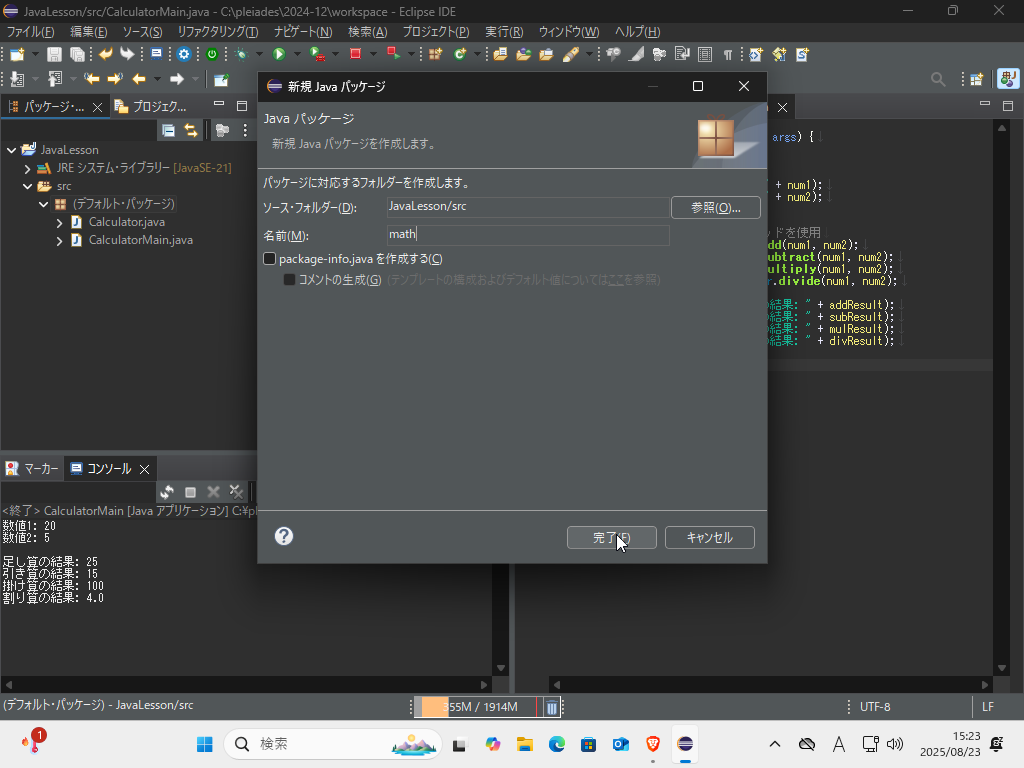
Task: Click キャンセル button in dialog
Action: tap(709, 537)
